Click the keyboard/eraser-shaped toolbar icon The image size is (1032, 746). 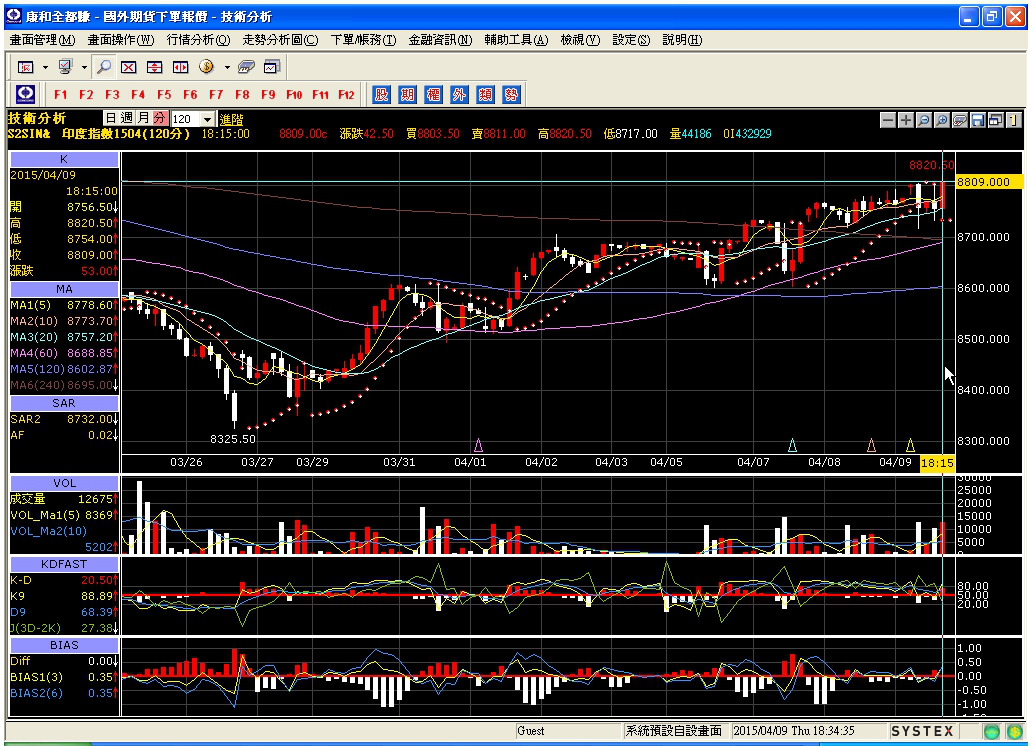[246, 67]
